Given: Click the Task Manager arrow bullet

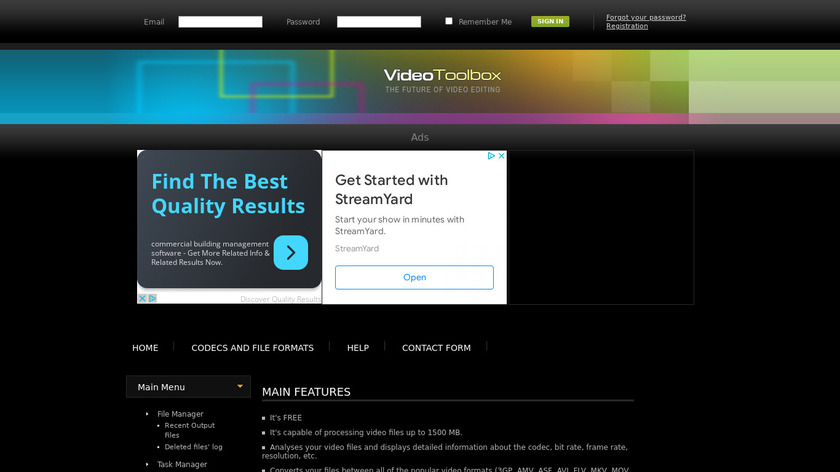Looking at the screenshot, I should pyautogui.click(x=147, y=464).
